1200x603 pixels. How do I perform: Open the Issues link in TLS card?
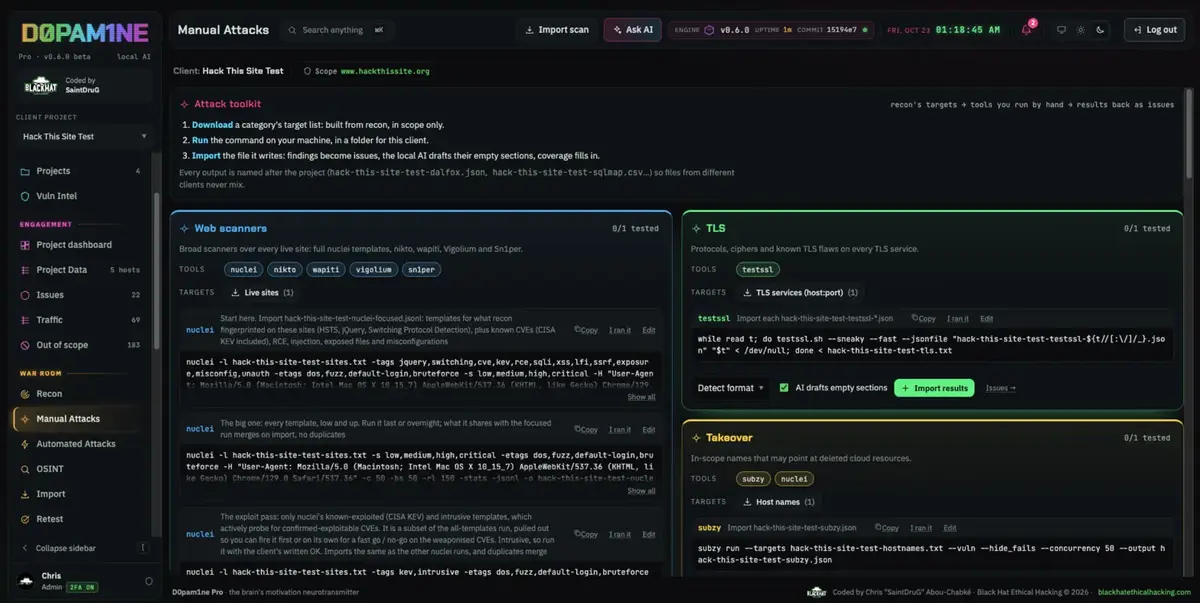(1000, 388)
